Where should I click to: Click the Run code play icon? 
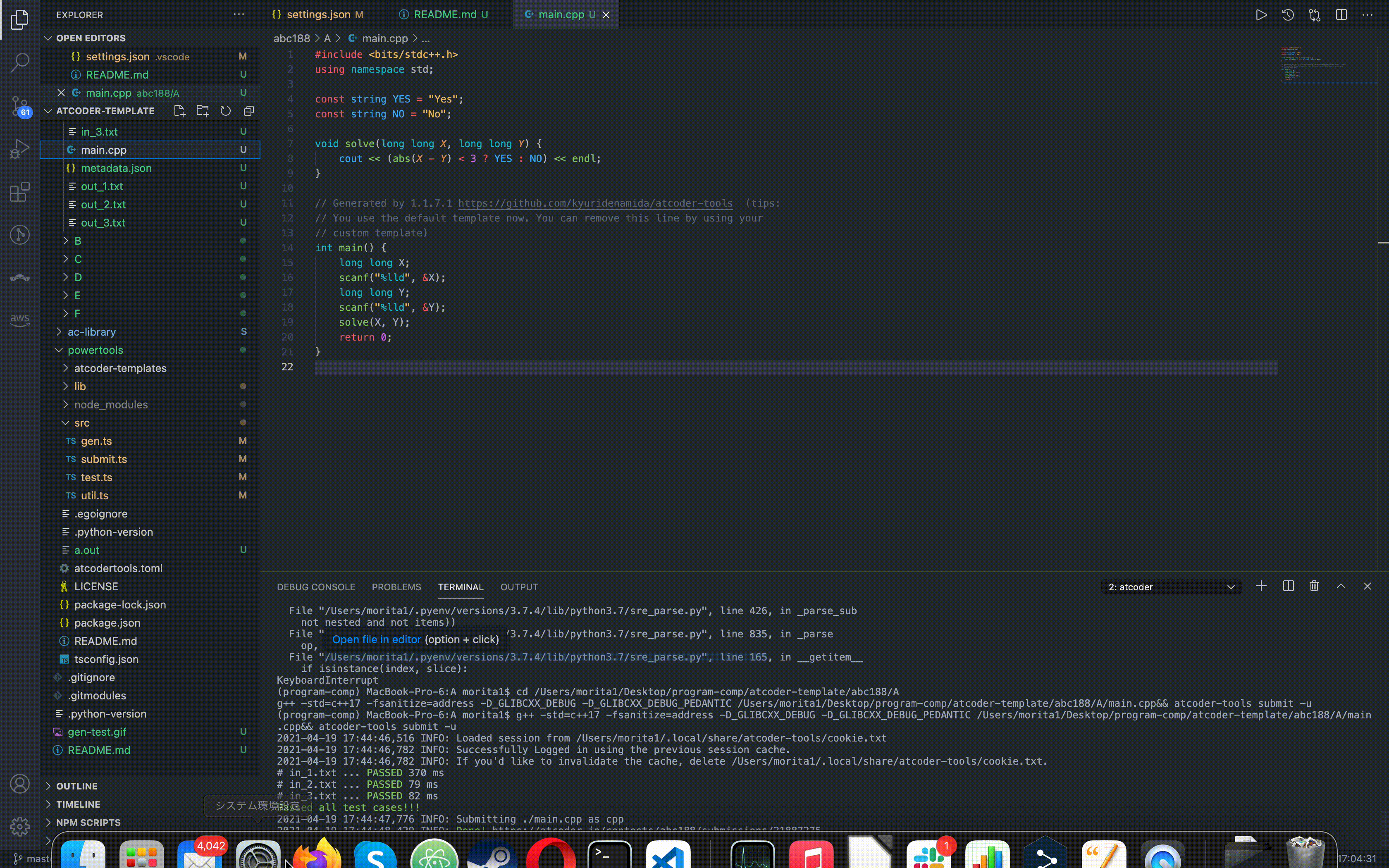click(x=1261, y=15)
